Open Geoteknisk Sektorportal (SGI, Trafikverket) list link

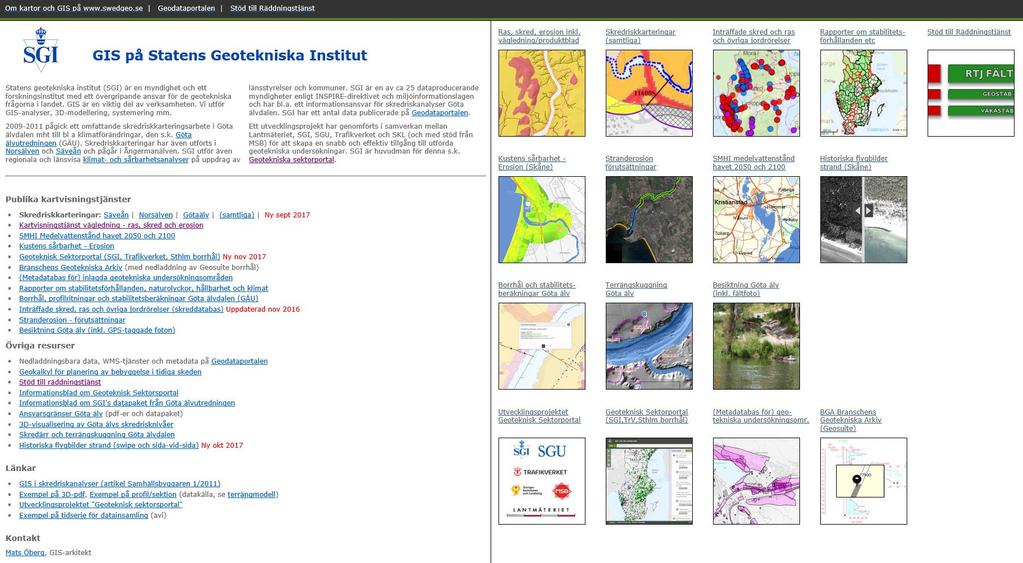119,256
